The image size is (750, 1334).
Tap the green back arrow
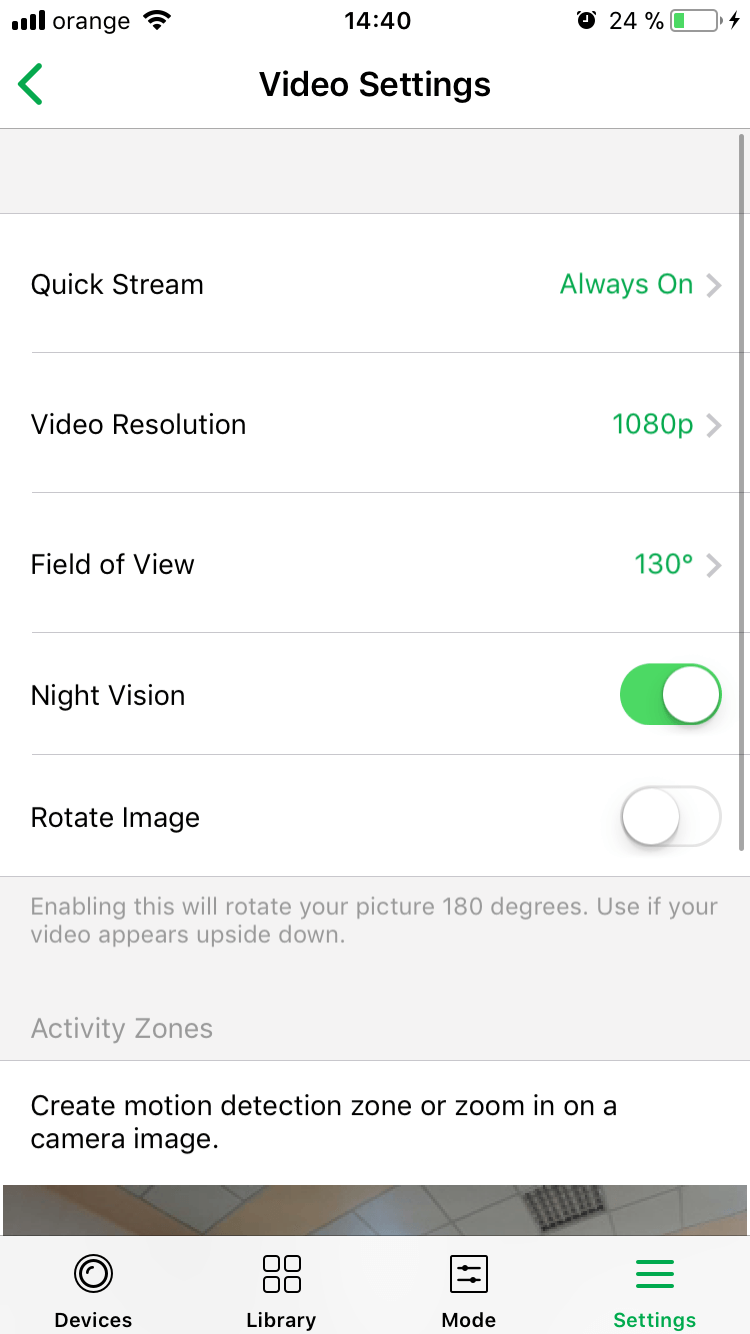click(31, 84)
